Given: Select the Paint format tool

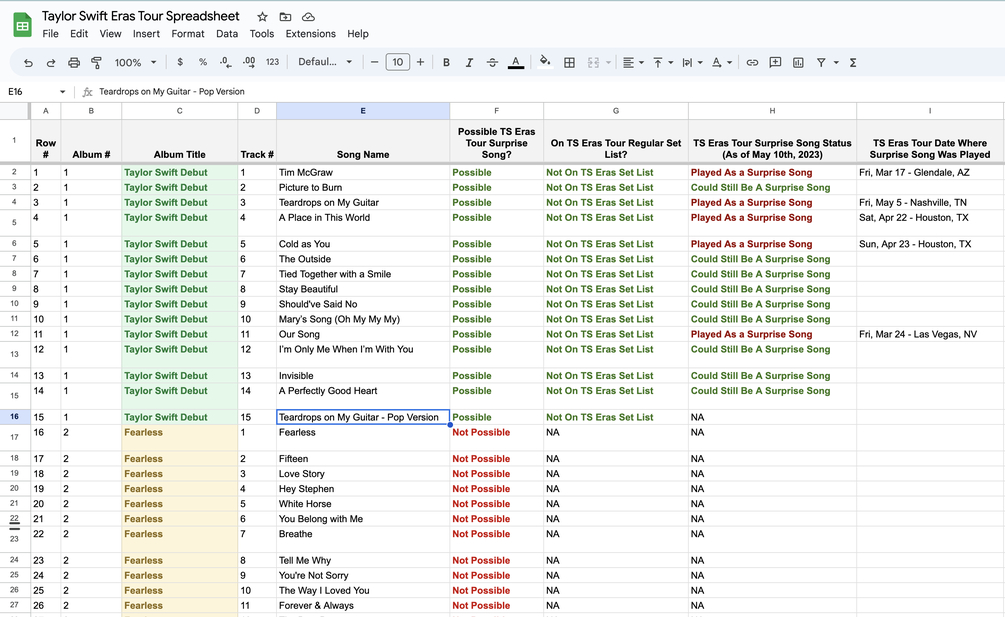Looking at the screenshot, I should tap(96, 62).
